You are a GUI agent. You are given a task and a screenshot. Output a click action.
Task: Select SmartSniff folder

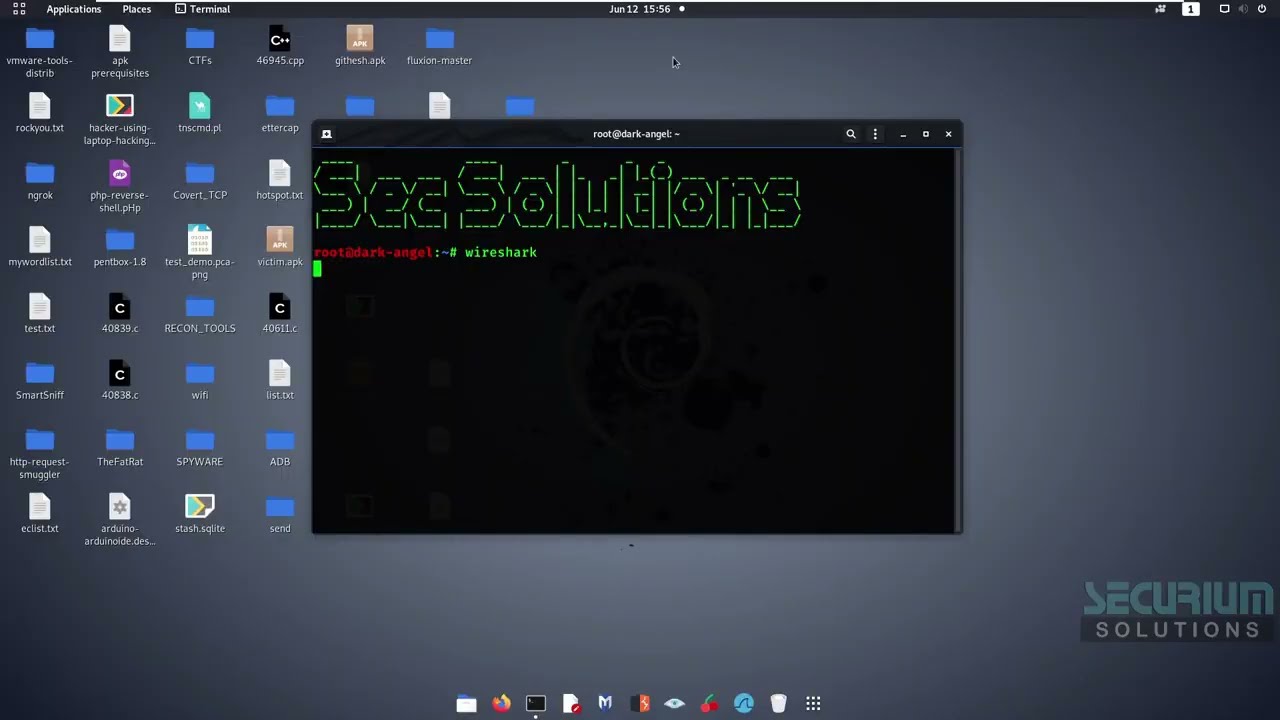(40, 381)
